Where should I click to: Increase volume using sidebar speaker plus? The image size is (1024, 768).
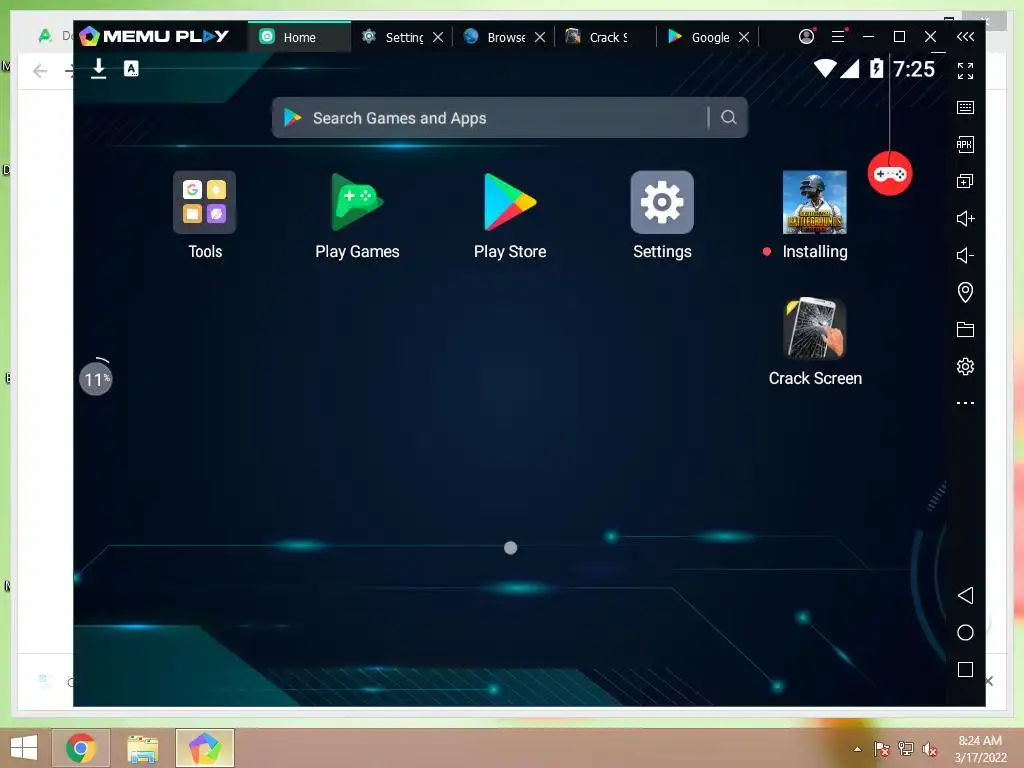(x=965, y=218)
